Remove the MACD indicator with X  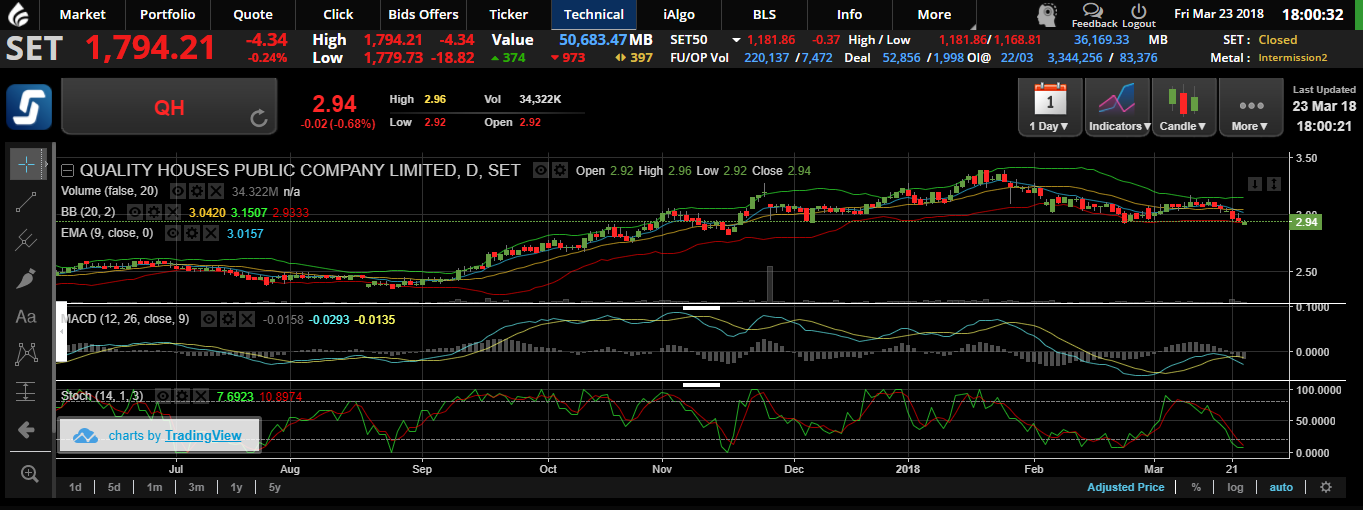[x=245, y=319]
